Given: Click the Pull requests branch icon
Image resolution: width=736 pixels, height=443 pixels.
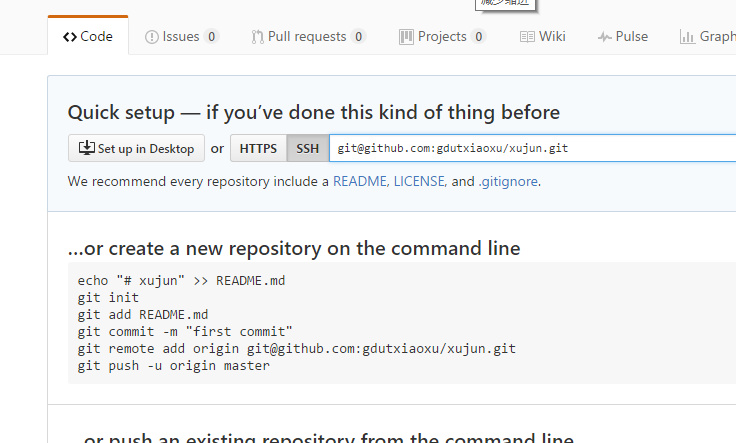Looking at the screenshot, I should click(258, 37).
